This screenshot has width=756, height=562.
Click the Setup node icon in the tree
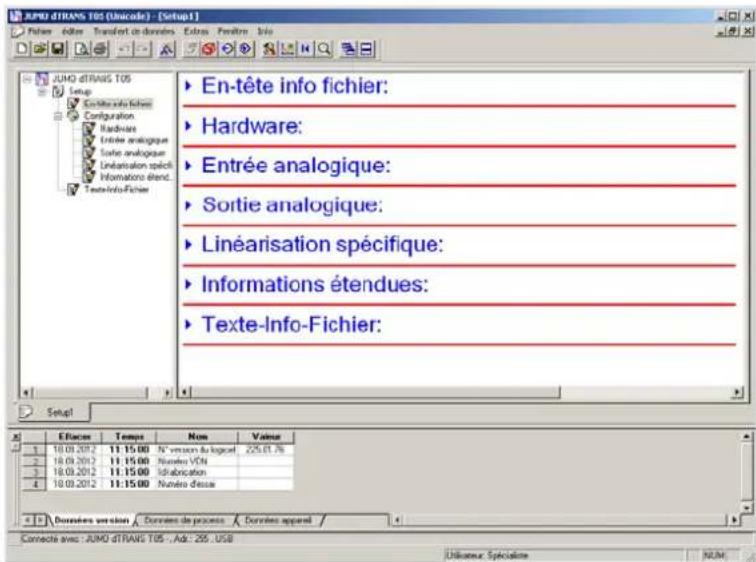58,91
